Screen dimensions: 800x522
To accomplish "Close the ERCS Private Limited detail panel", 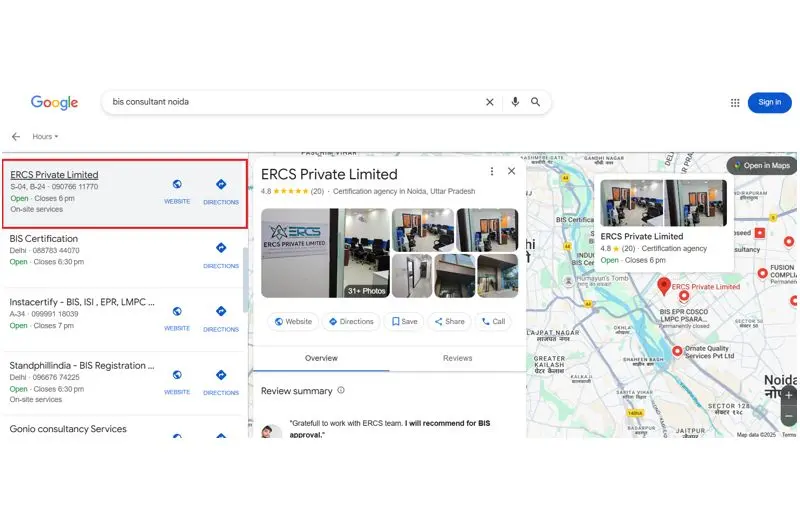I will coord(511,171).
